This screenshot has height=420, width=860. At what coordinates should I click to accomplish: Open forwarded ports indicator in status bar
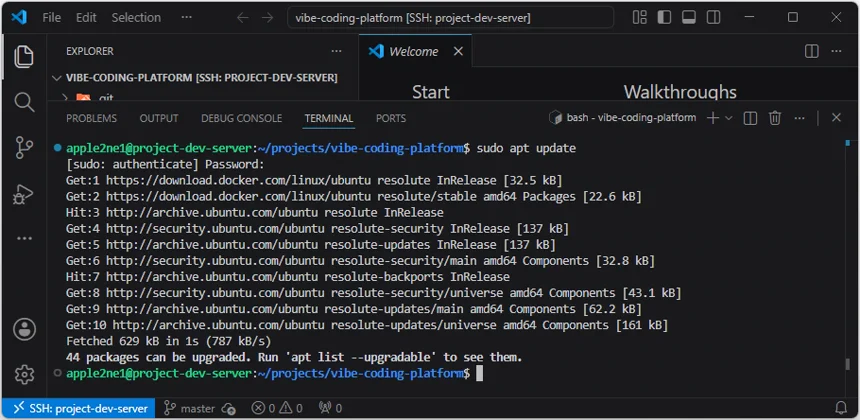[331, 408]
